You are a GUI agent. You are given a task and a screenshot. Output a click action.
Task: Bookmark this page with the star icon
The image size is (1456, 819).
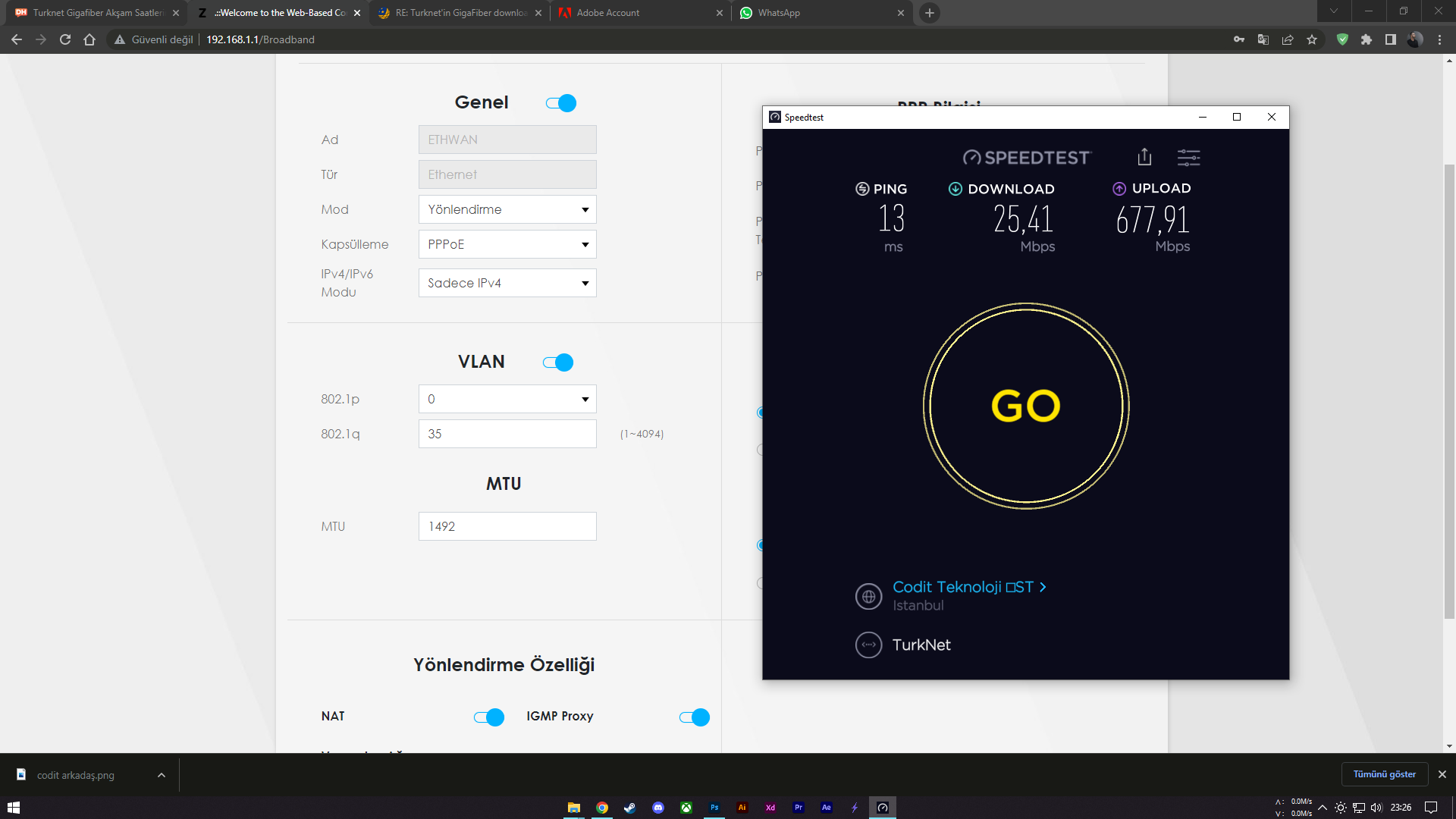1312,39
